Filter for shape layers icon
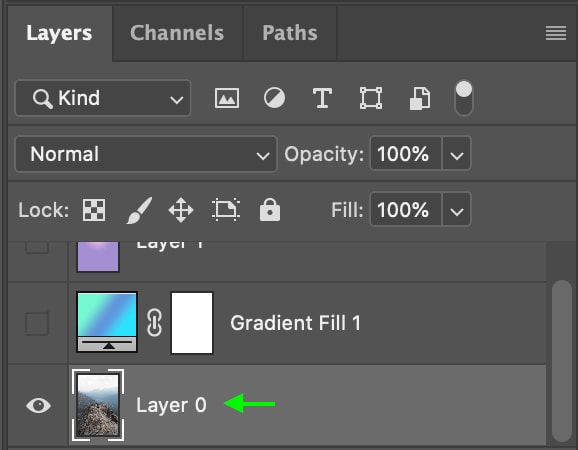Viewport: 578px width, 450px height. pos(371,98)
